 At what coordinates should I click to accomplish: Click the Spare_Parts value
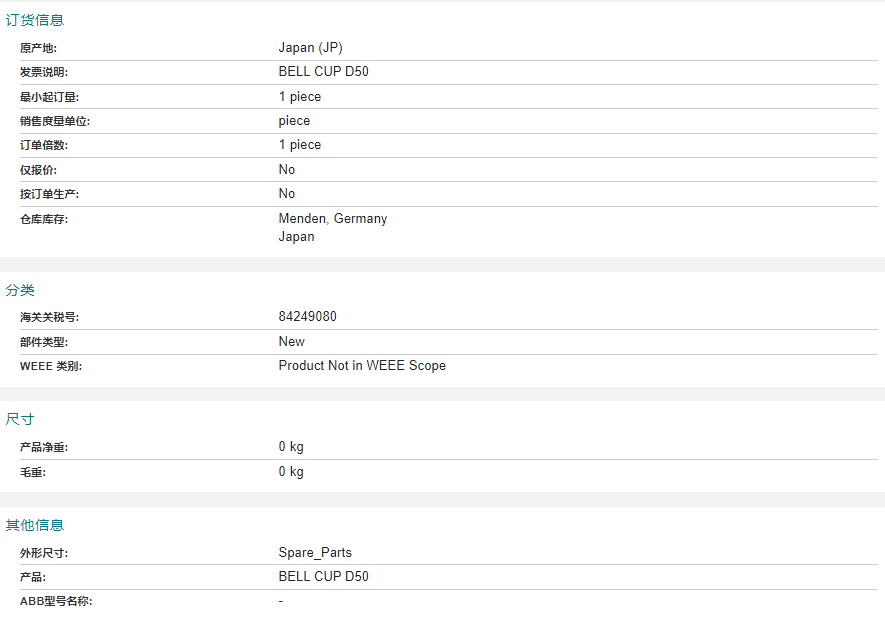click(x=315, y=552)
